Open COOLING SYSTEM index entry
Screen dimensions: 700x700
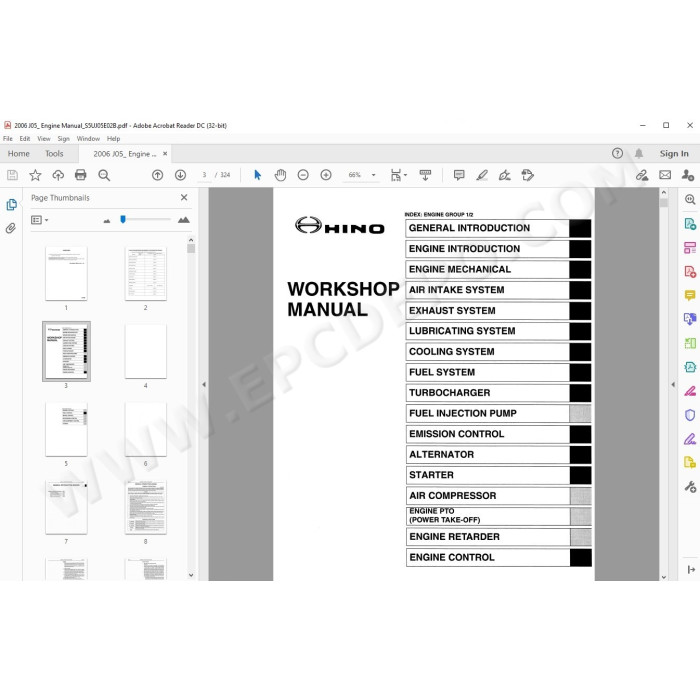pos(498,352)
